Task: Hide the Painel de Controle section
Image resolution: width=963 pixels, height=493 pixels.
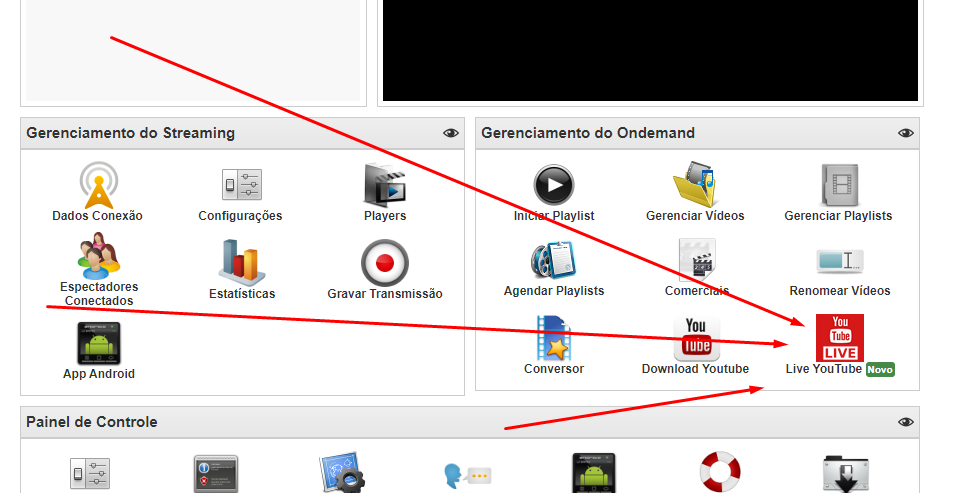Action: tap(906, 422)
